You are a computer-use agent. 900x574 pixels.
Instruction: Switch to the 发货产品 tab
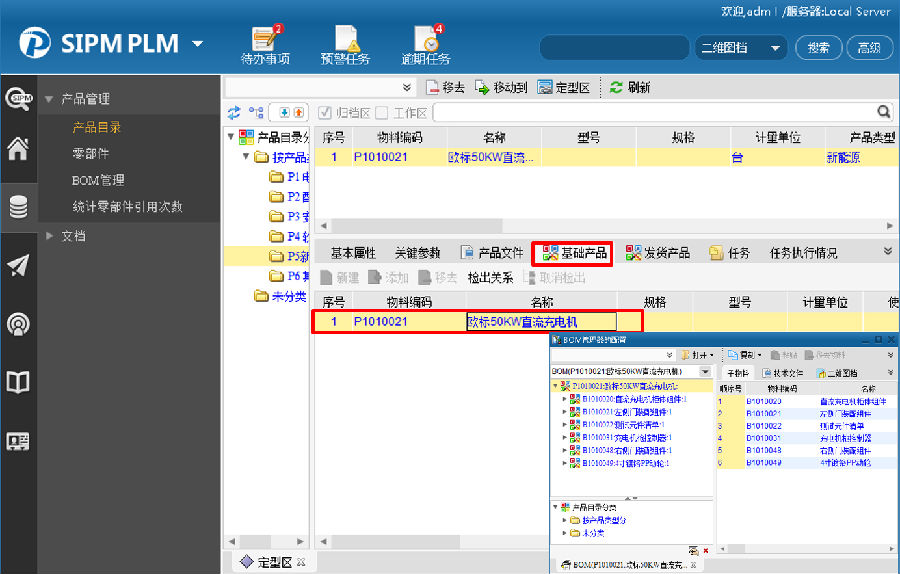[x=657, y=253]
